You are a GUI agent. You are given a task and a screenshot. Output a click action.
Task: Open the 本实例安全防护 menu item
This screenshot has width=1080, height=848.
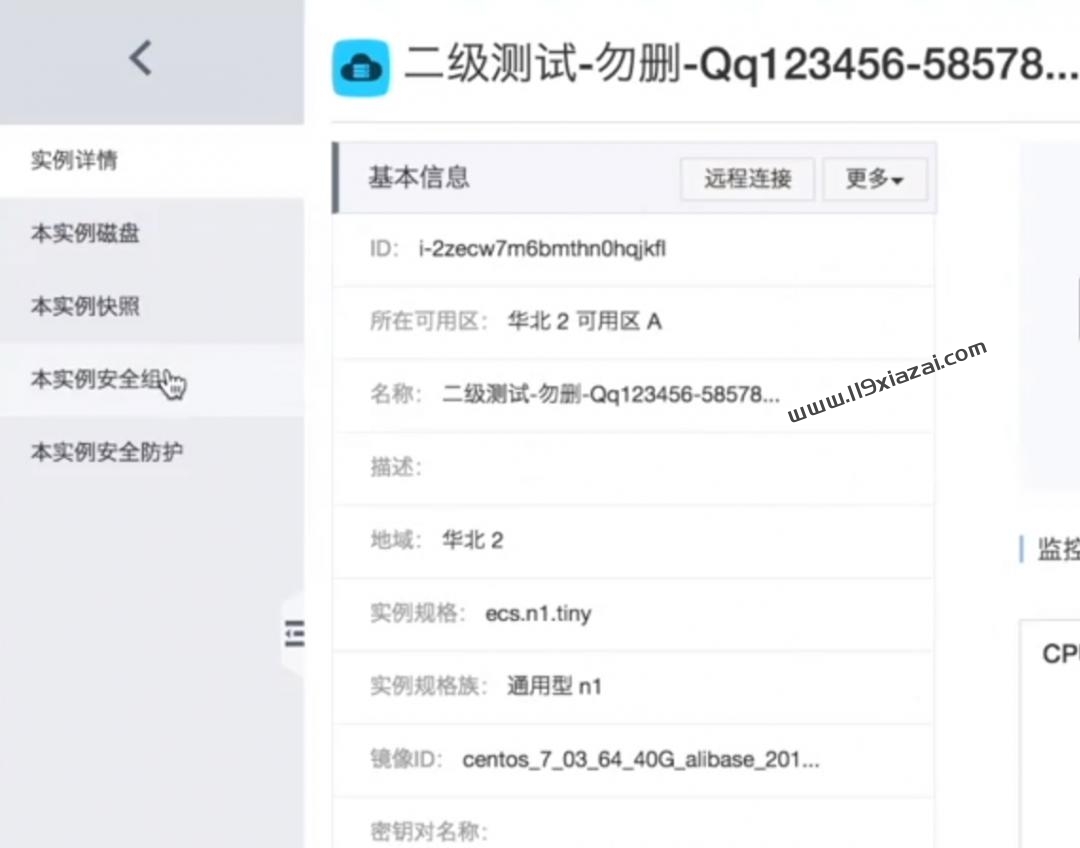pos(152,453)
